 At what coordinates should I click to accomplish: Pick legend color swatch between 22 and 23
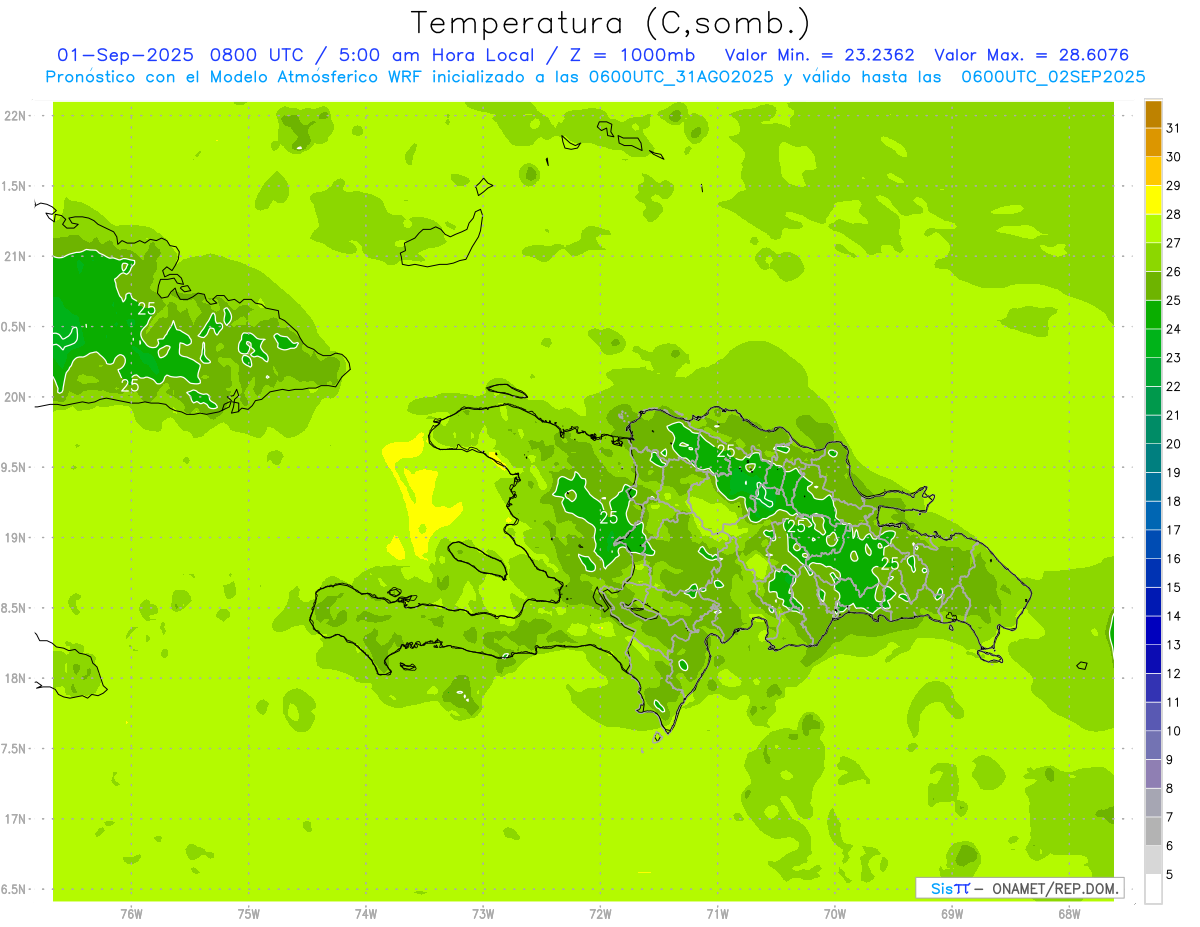tap(1153, 373)
